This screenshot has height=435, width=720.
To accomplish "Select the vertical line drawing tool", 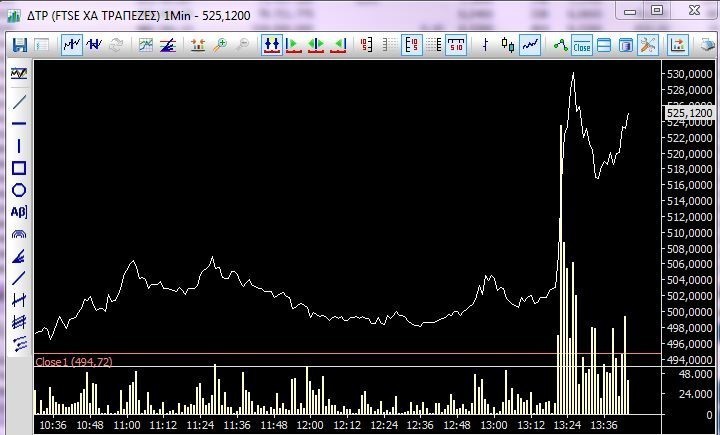I will [x=19, y=146].
